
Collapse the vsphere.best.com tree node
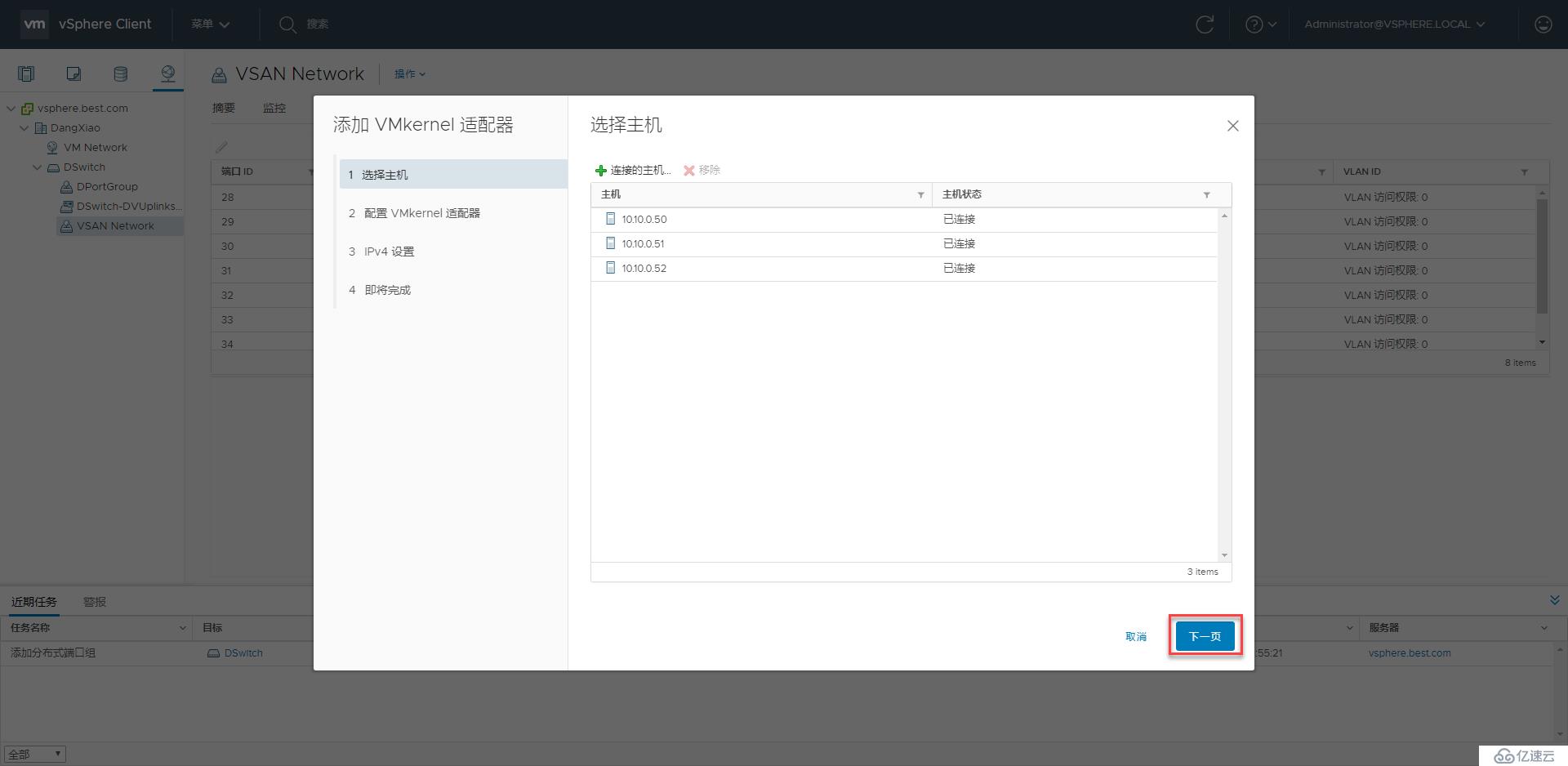pyautogui.click(x=11, y=108)
